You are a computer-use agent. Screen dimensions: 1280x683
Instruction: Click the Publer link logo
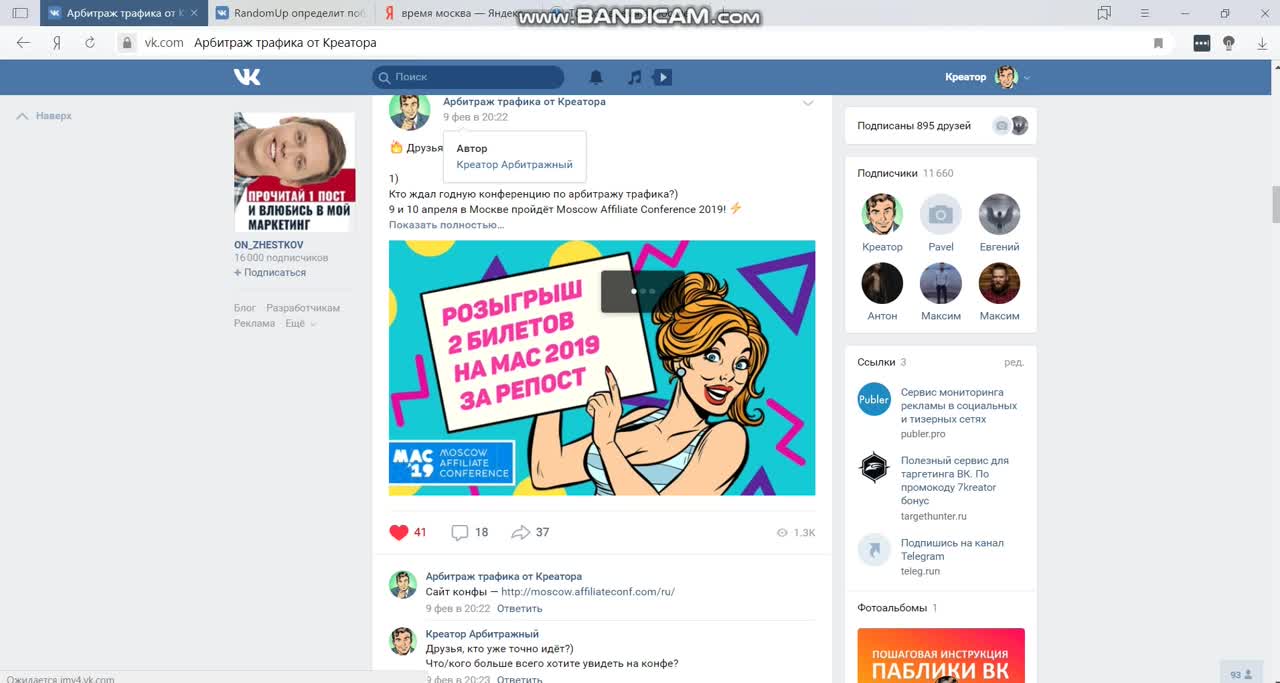click(x=874, y=399)
